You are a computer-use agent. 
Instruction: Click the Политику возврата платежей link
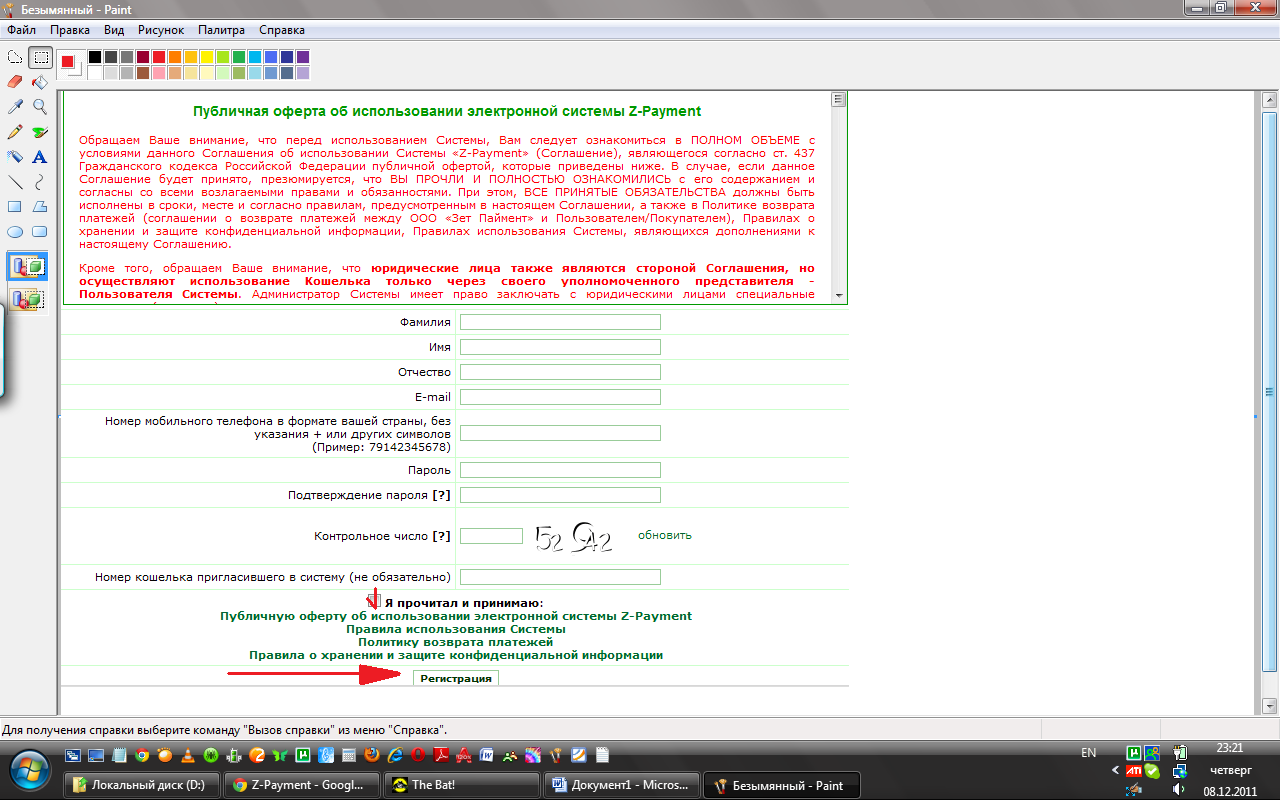(x=456, y=642)
